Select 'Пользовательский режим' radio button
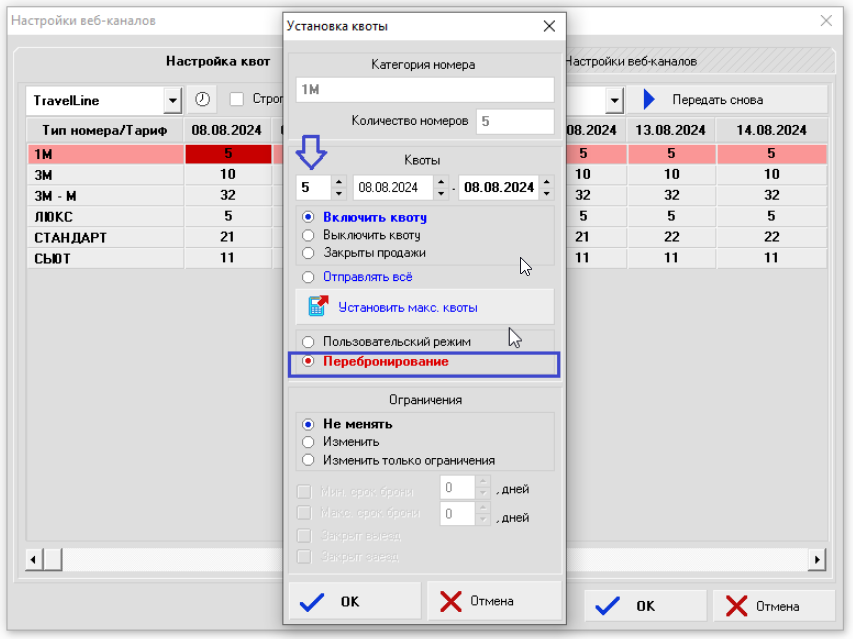The image size is (853, 639). tap(308, 342)
